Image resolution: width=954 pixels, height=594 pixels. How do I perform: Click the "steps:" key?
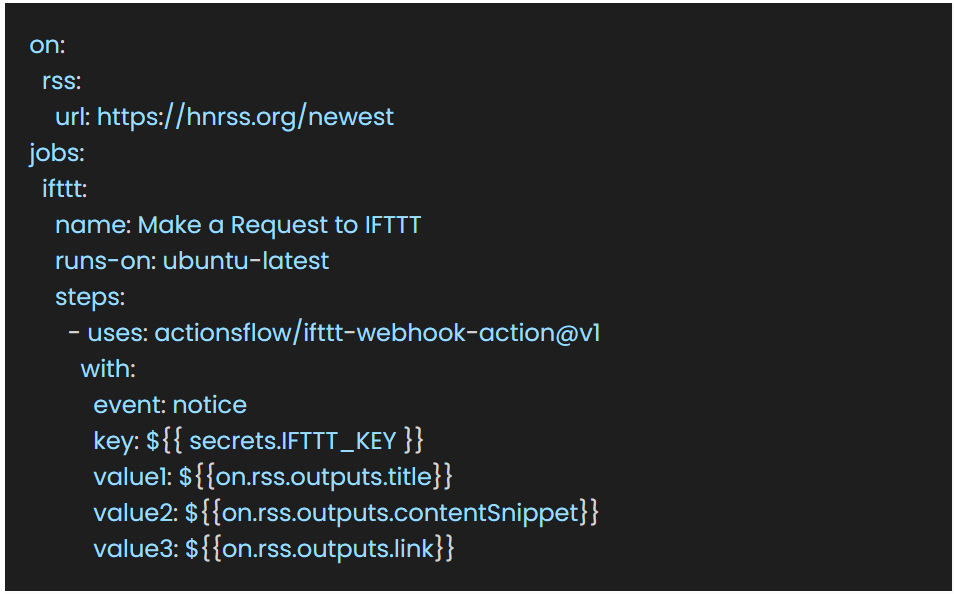90,297
